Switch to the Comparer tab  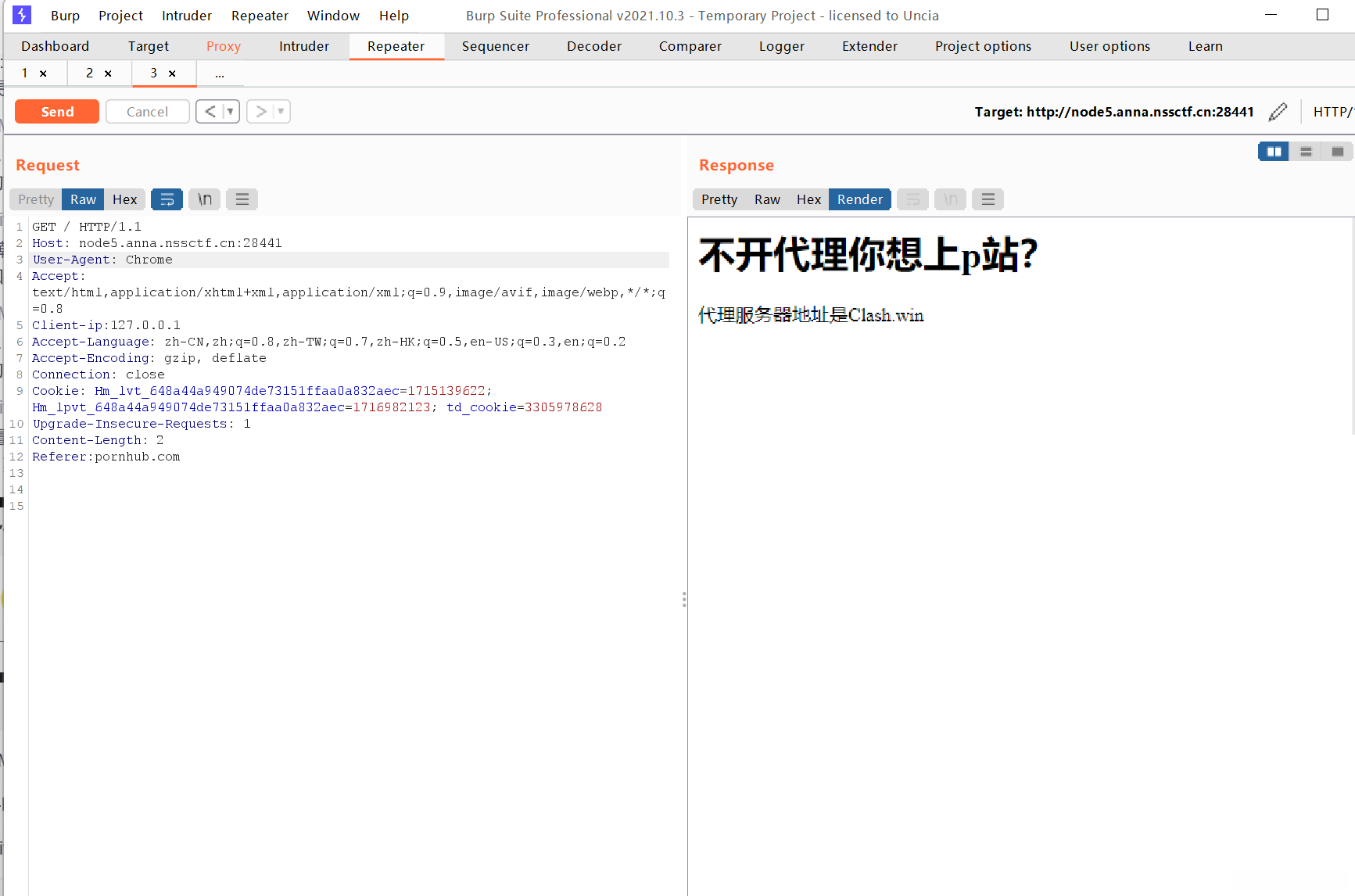[x=690, y=46]
